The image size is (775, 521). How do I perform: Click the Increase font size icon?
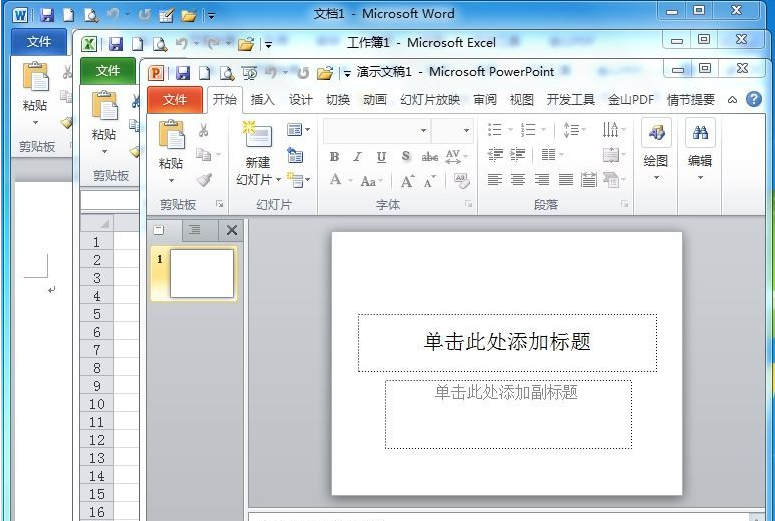coord(408,181)
